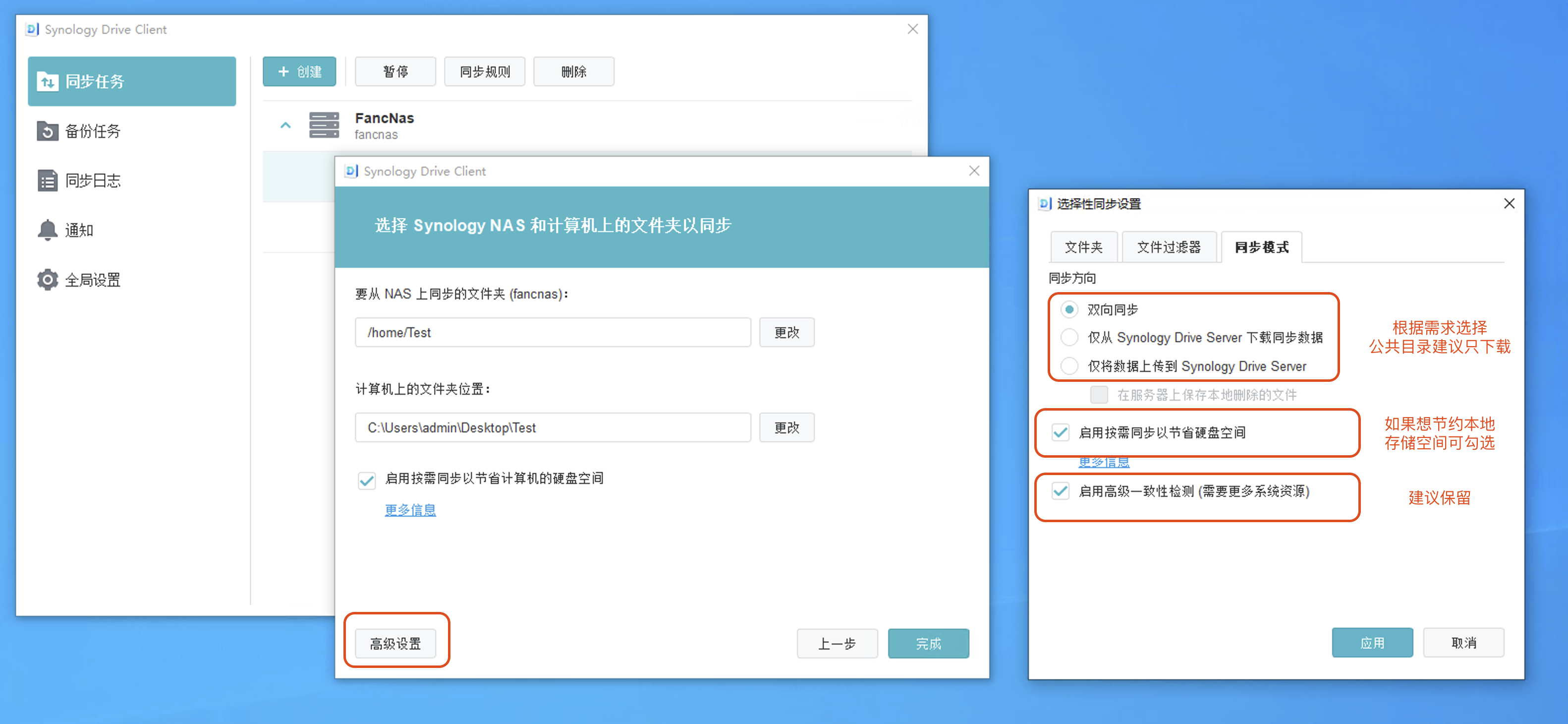Open the 通知 sidebar section
This screenshot has width=1568, height=724.
click(131, 230)
